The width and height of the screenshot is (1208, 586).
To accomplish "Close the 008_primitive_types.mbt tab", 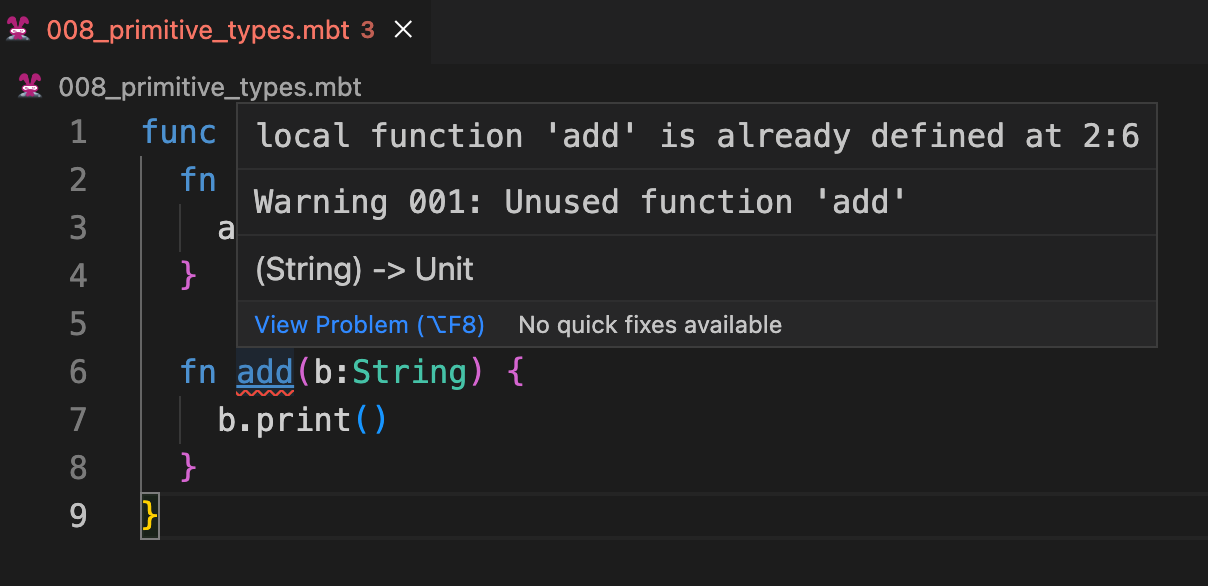I will (x=403, y=30).
